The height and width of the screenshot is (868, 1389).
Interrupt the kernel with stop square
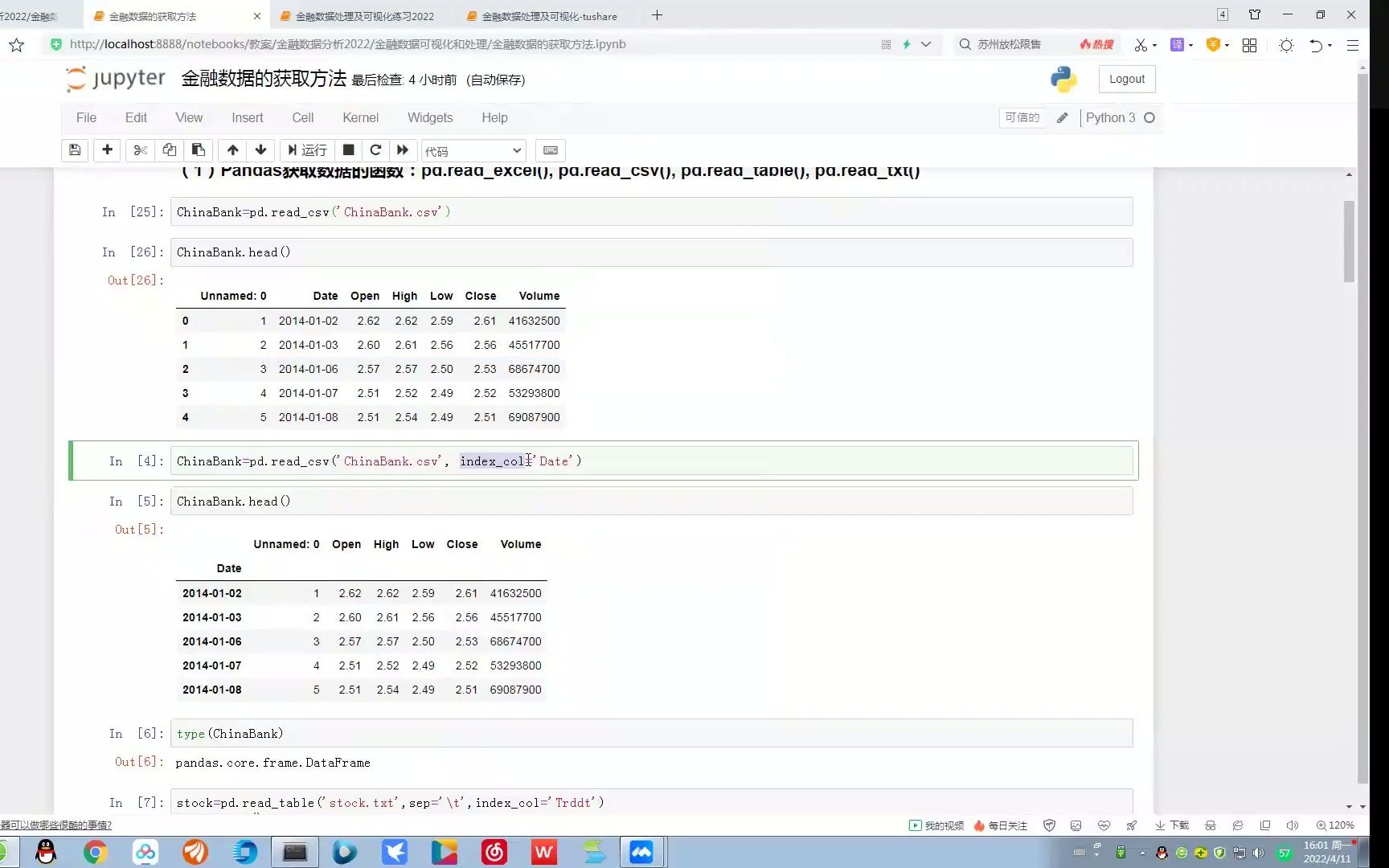pos(348,150)
